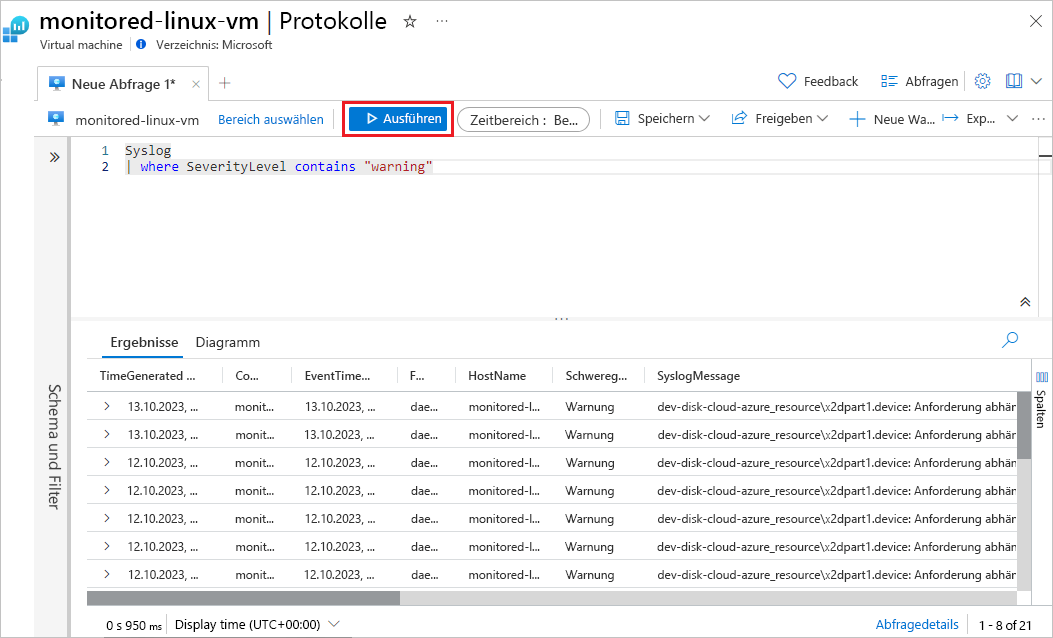Open the Spalten columns panel

click(1042, 399)
